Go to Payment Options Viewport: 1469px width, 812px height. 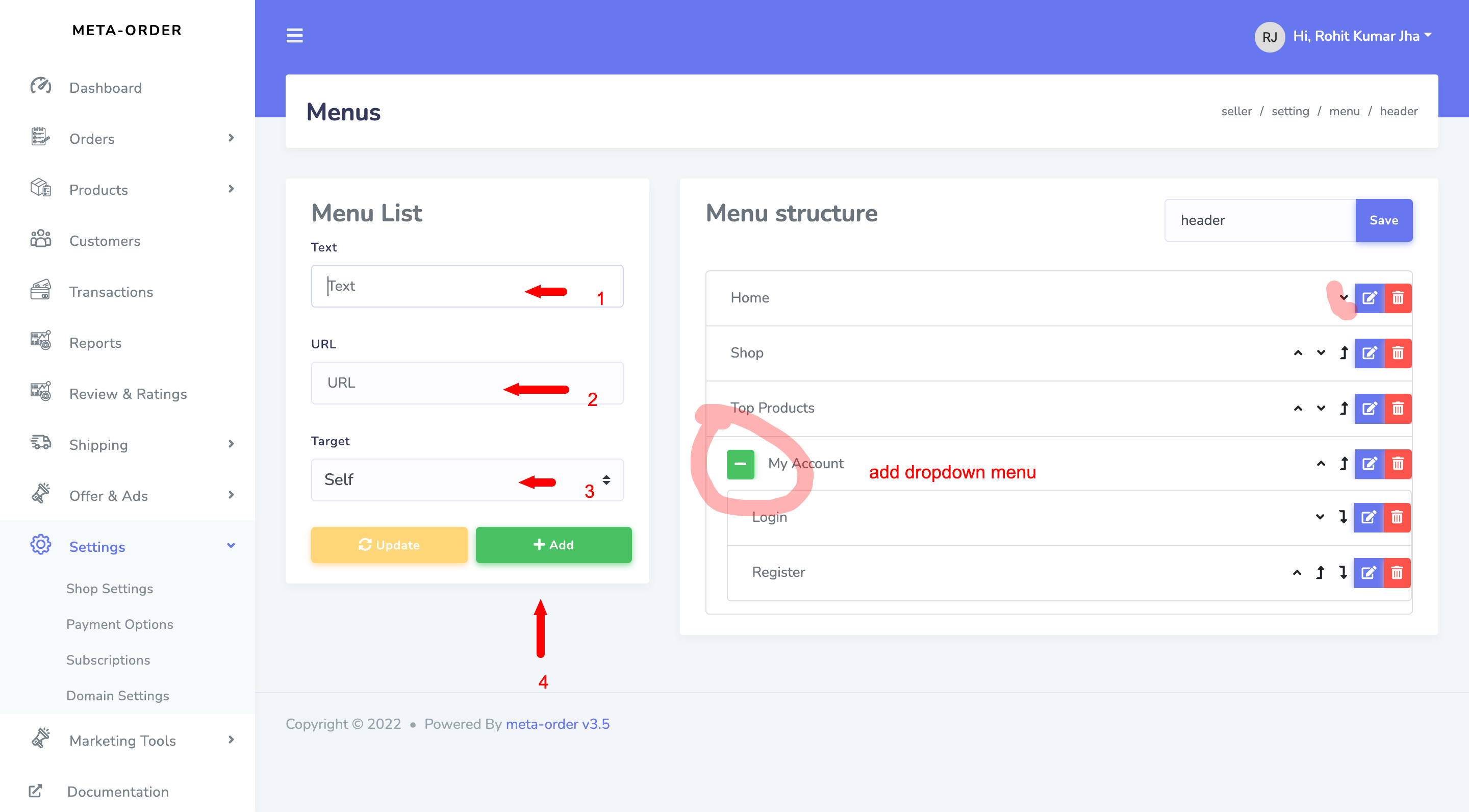[120, 624]
